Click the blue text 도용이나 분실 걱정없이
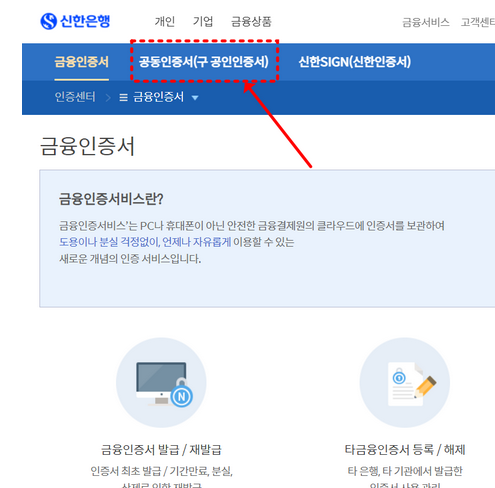 [110, 242]
